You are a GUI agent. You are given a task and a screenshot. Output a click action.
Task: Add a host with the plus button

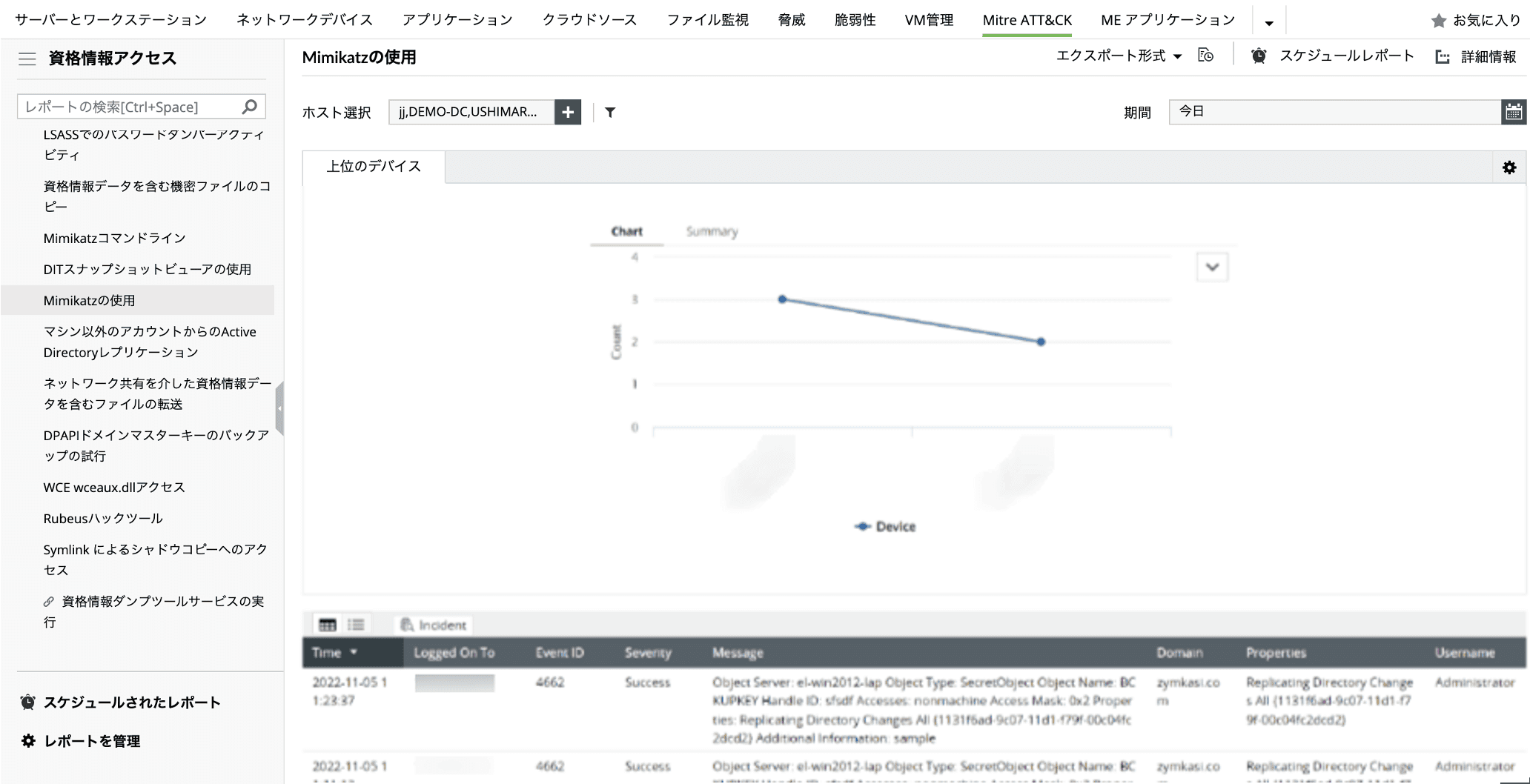(568, 112)
